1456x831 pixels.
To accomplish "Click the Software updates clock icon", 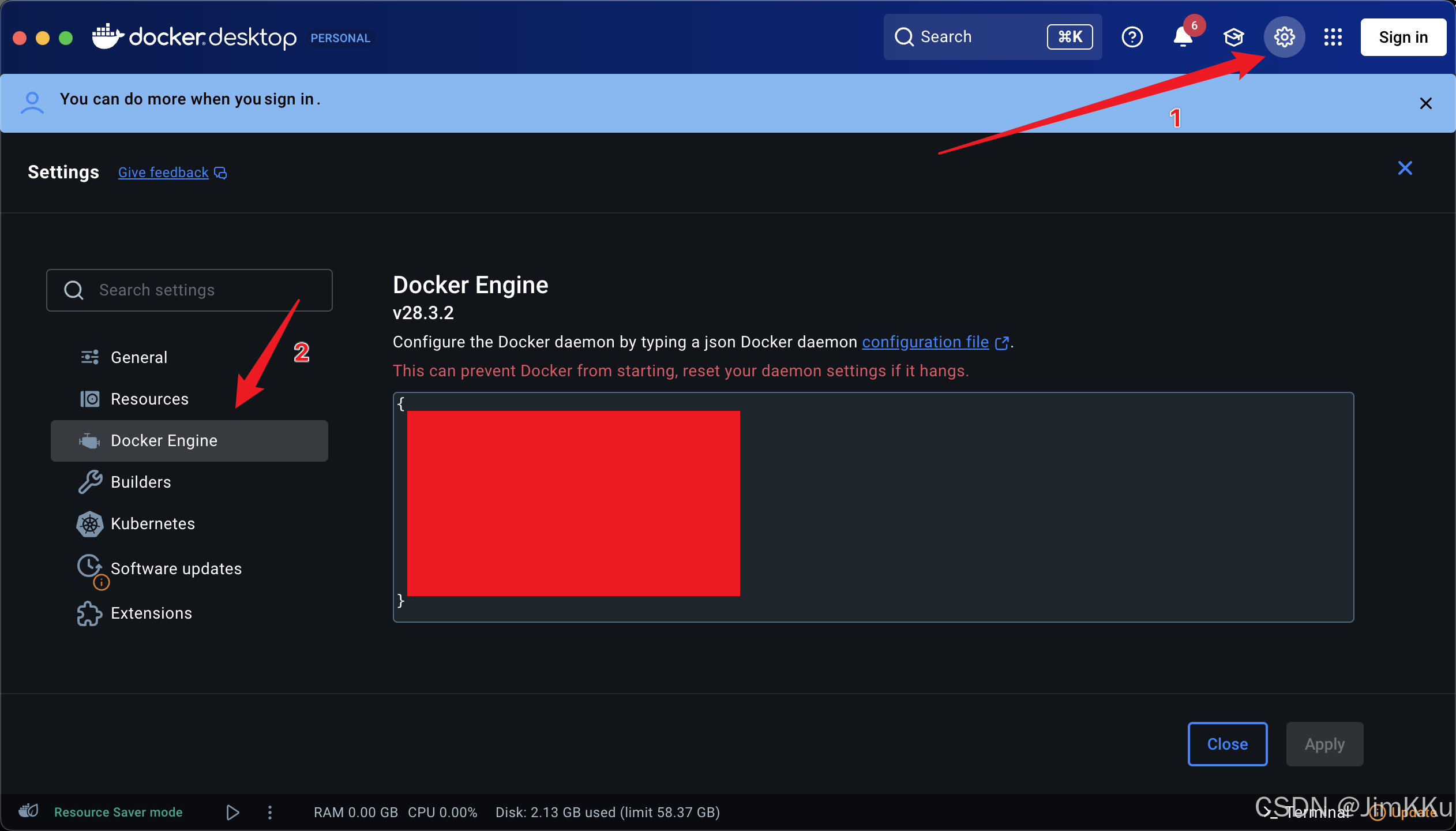I will tap(89, 566).
